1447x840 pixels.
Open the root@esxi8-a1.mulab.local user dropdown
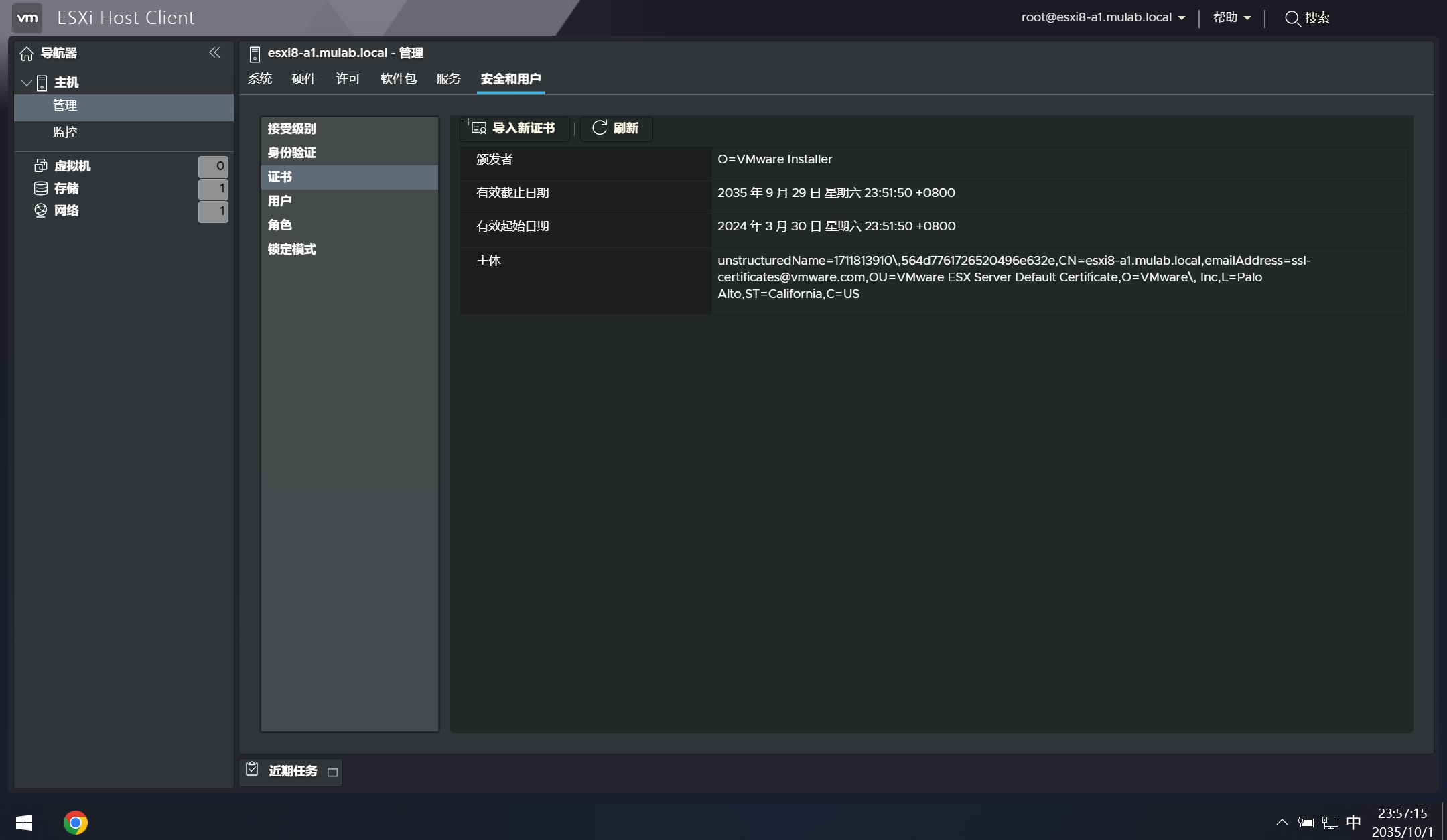coord(1103,17)
